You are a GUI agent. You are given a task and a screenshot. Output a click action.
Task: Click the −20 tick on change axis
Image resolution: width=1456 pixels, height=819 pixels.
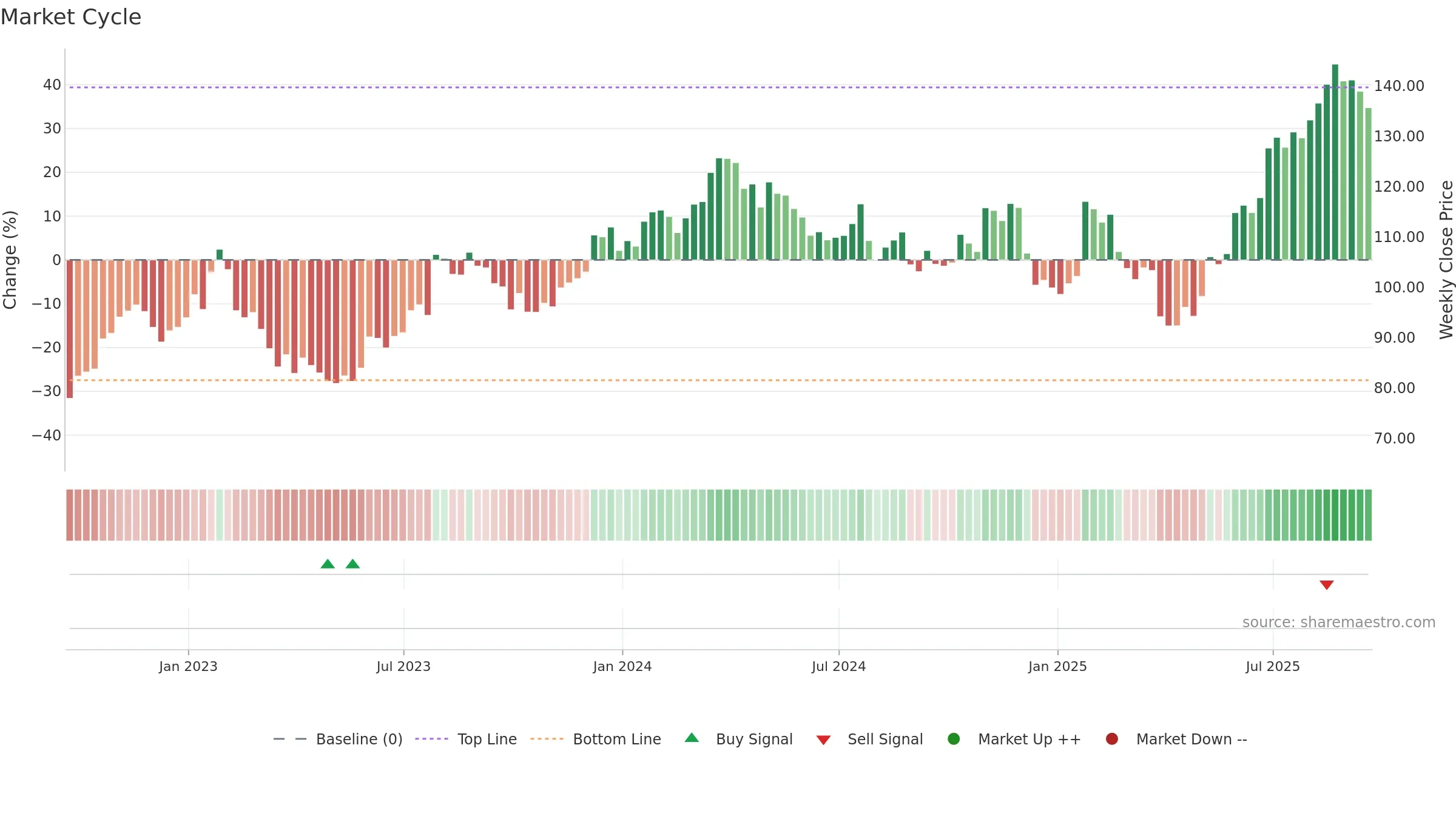47,348
